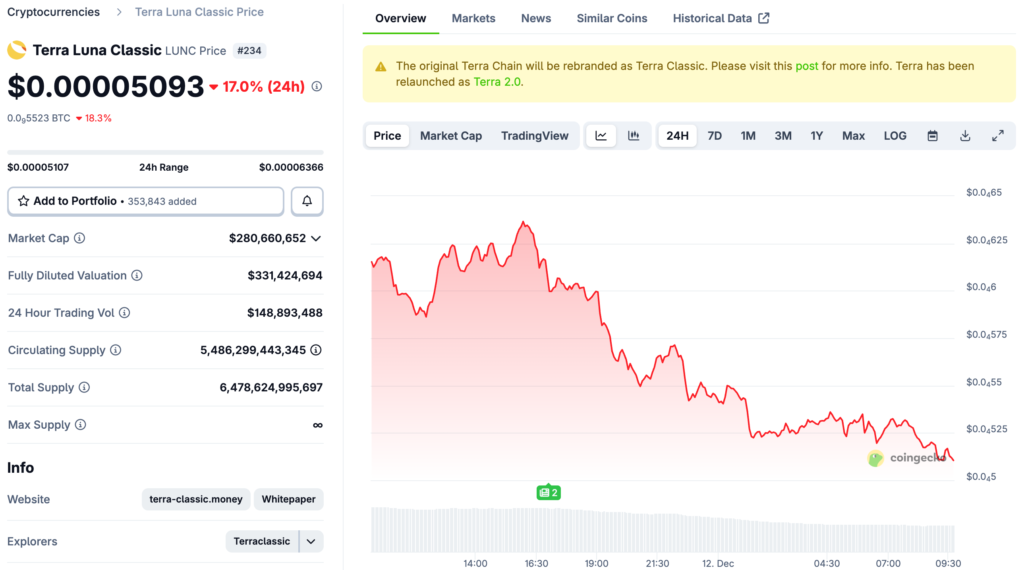Click info icon next to Market Cap
Viewport: 1024px width, 570px height.
coord(80,239)
